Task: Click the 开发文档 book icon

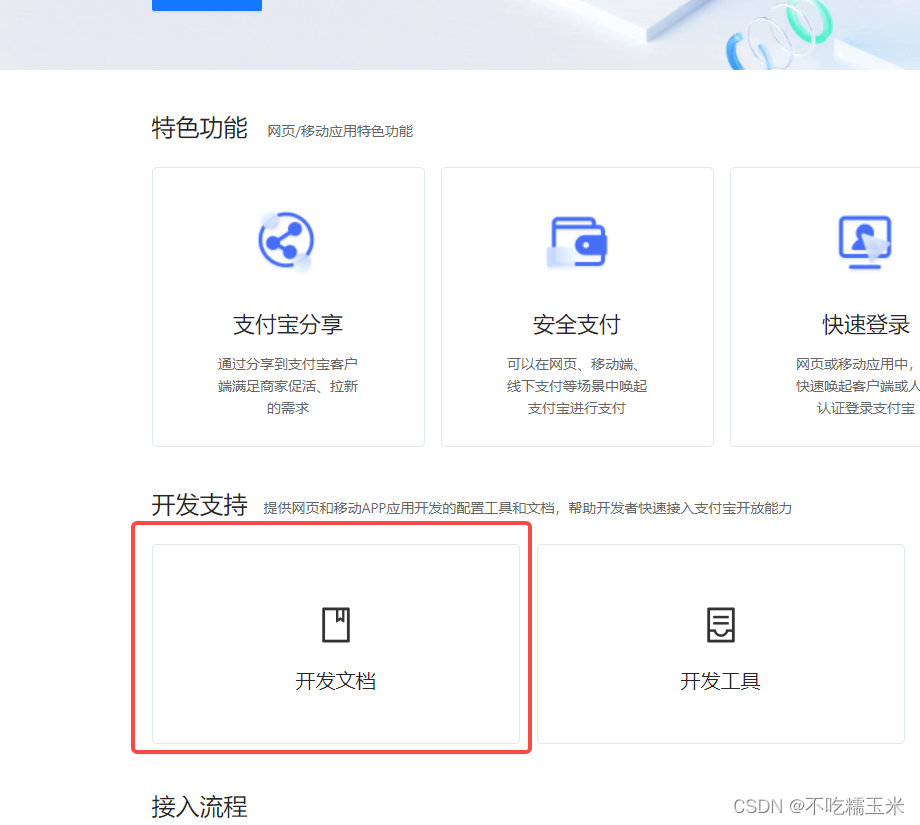Action: point(336,624)
